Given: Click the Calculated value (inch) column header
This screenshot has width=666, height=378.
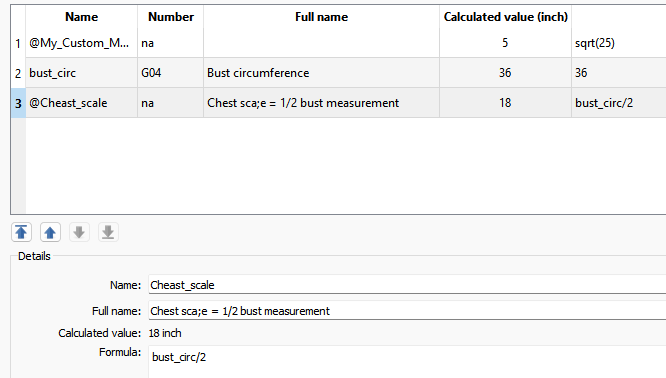Looking at the screenshot, I should [x=505, y=17].
